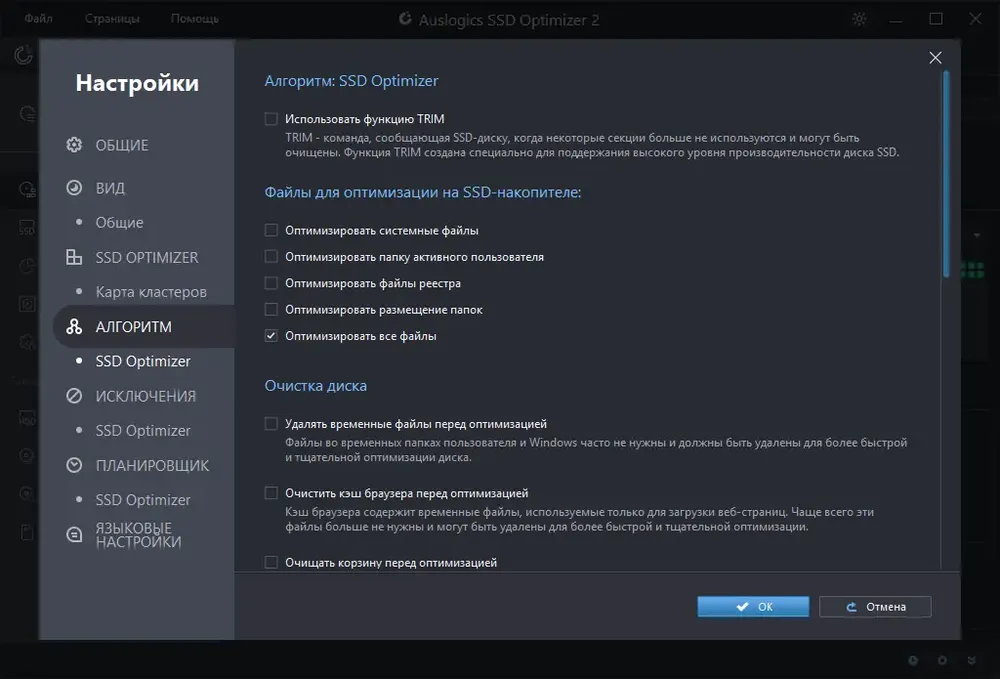
Task: Tick Удалять временные файлы перед оптимизацией
Action: click(271, 424)
